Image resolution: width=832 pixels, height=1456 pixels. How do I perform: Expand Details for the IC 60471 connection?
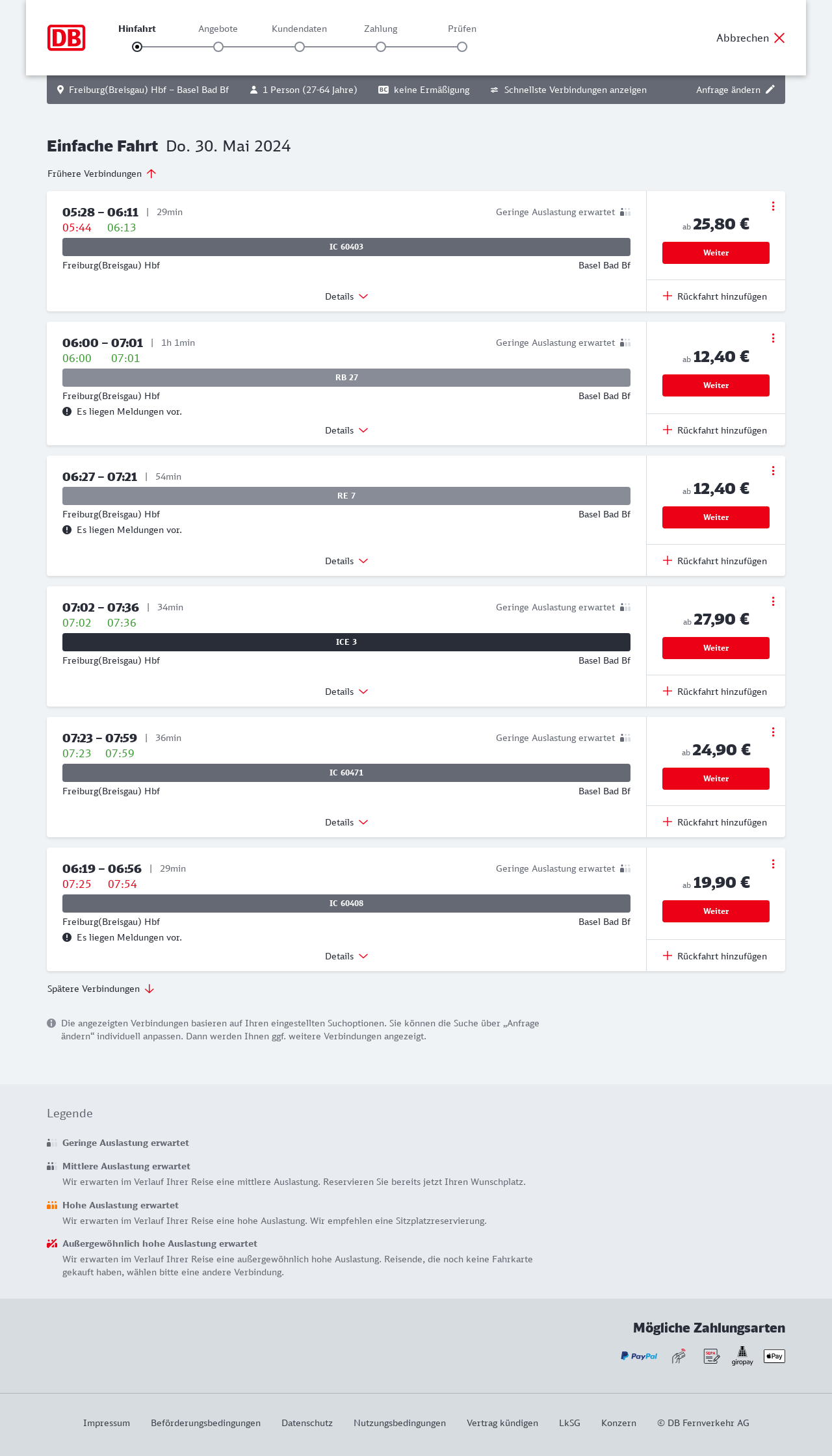click(x=346, y=822)
